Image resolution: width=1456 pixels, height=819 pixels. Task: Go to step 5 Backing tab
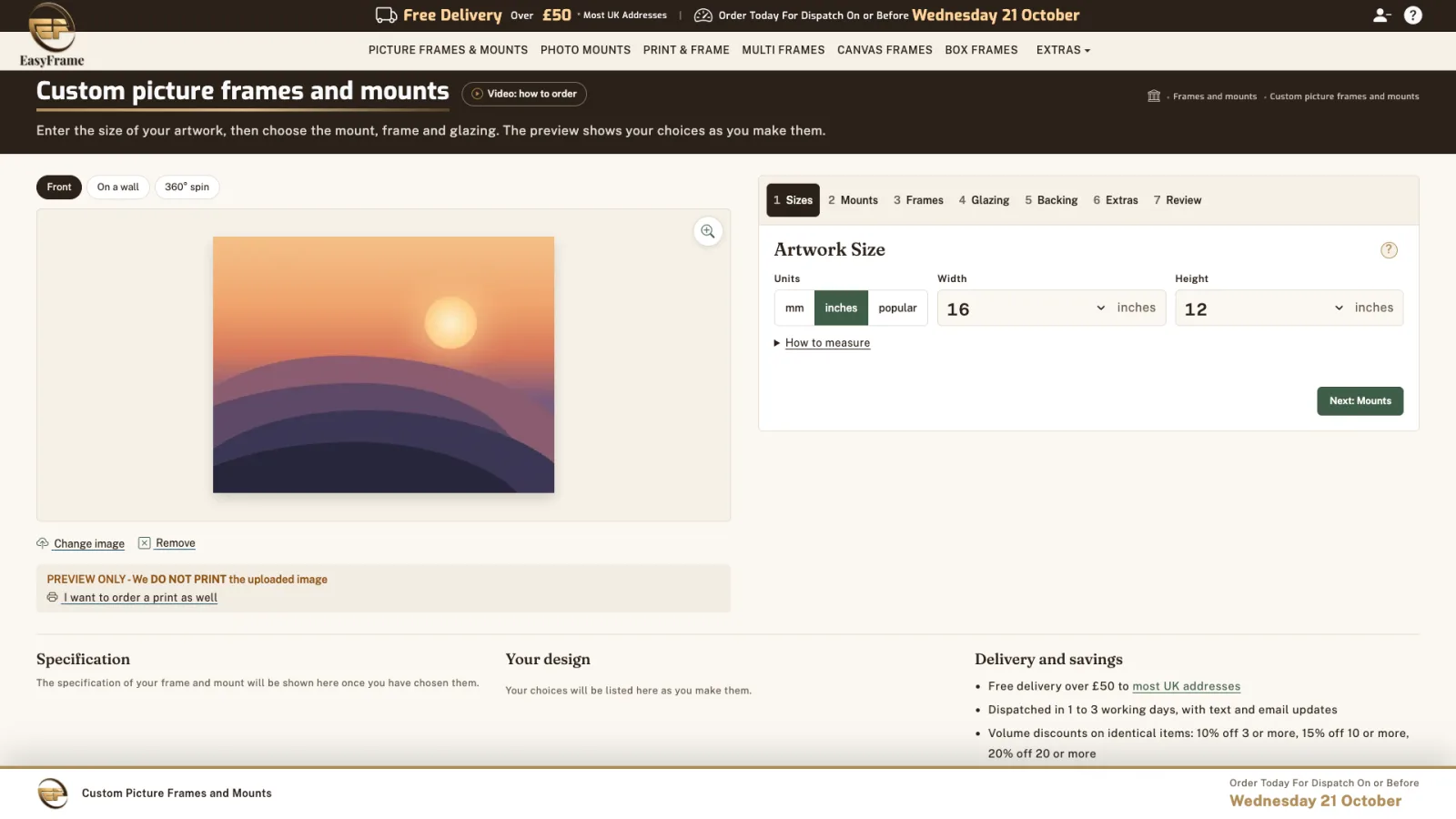(1051, 200)
